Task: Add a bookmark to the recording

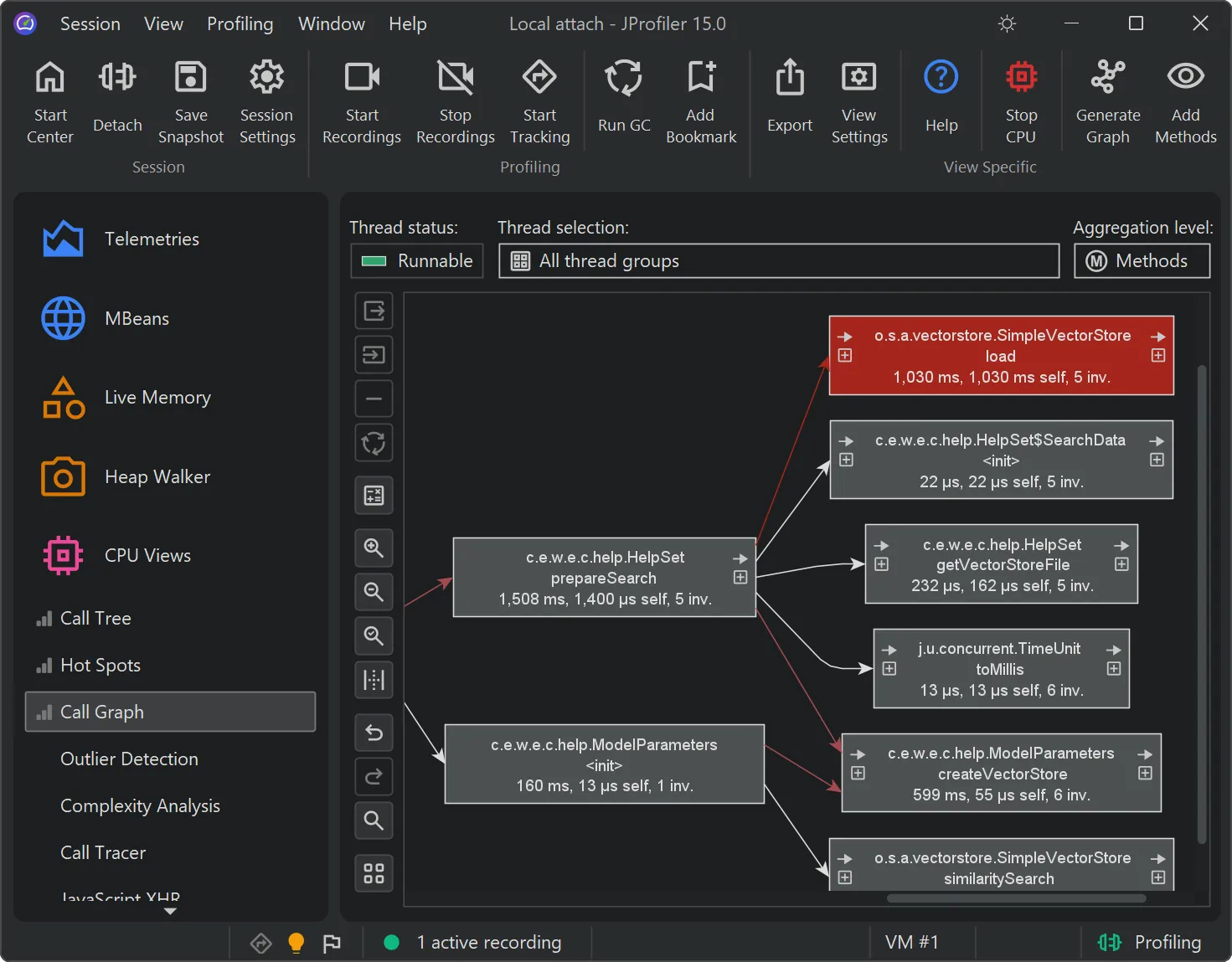Action: click(701, 99)
